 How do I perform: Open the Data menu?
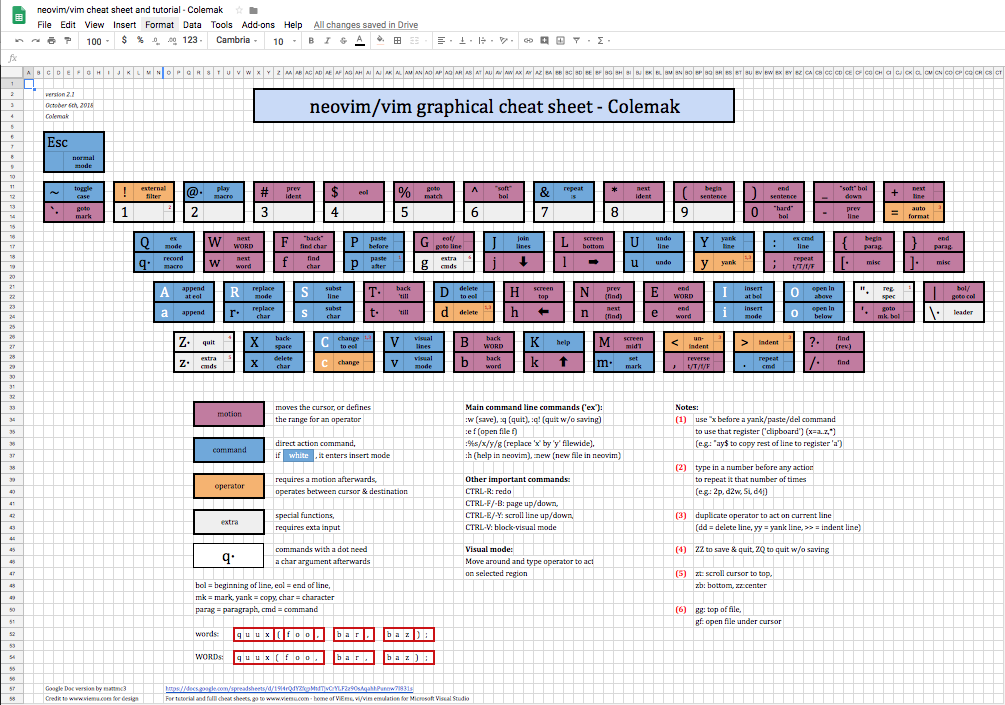[x=192, y=25]
